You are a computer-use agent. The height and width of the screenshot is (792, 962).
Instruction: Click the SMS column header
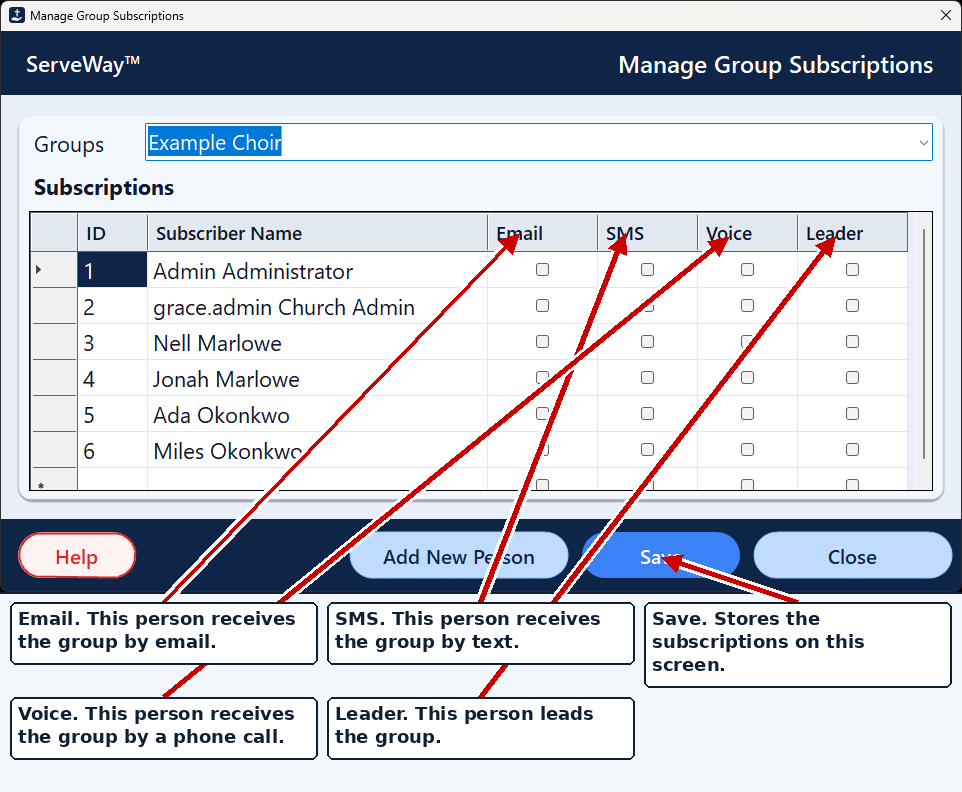pos(647,233)
